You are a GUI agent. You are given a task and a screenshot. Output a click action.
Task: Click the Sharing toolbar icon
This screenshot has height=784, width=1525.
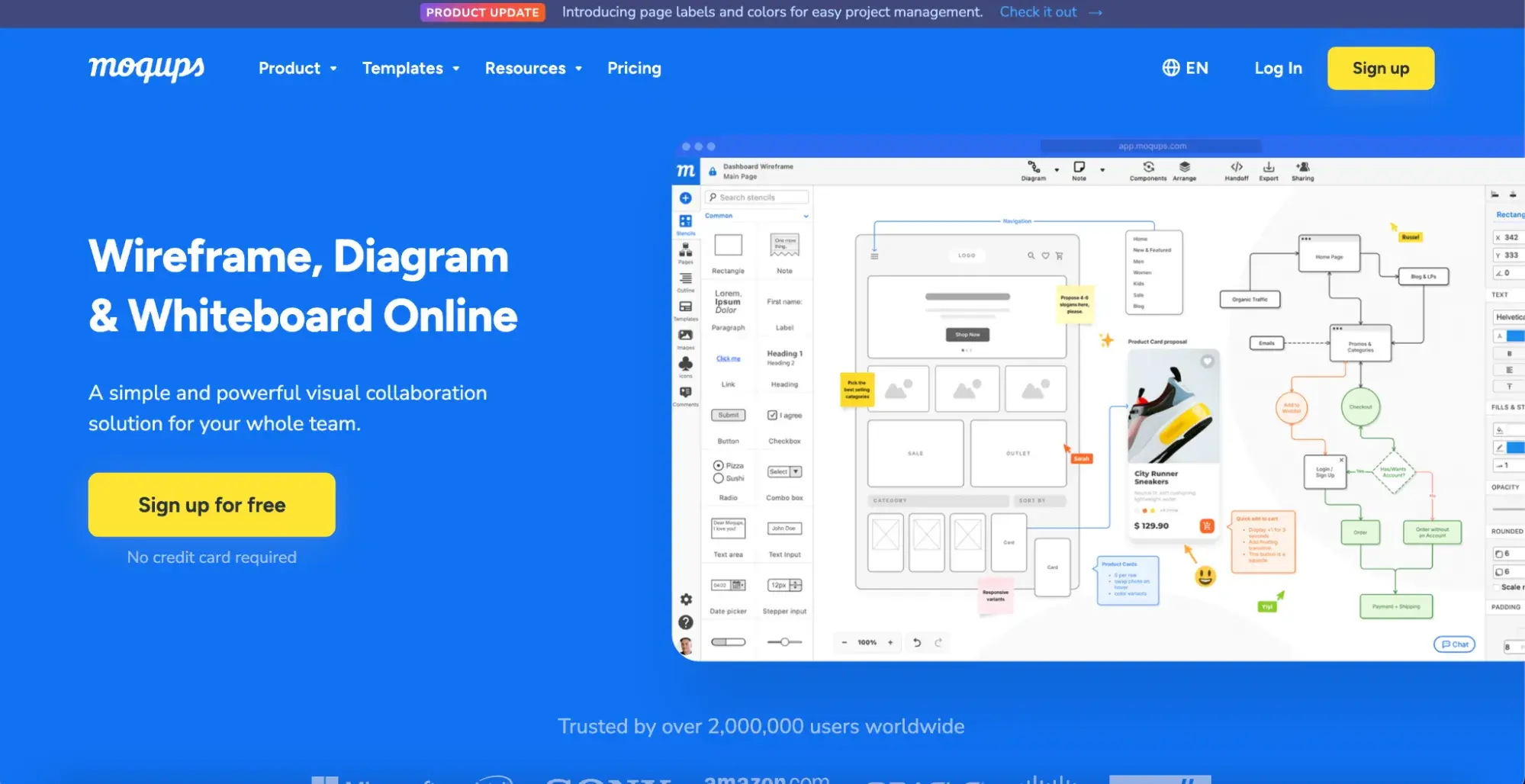click(x=1303, y=167)
